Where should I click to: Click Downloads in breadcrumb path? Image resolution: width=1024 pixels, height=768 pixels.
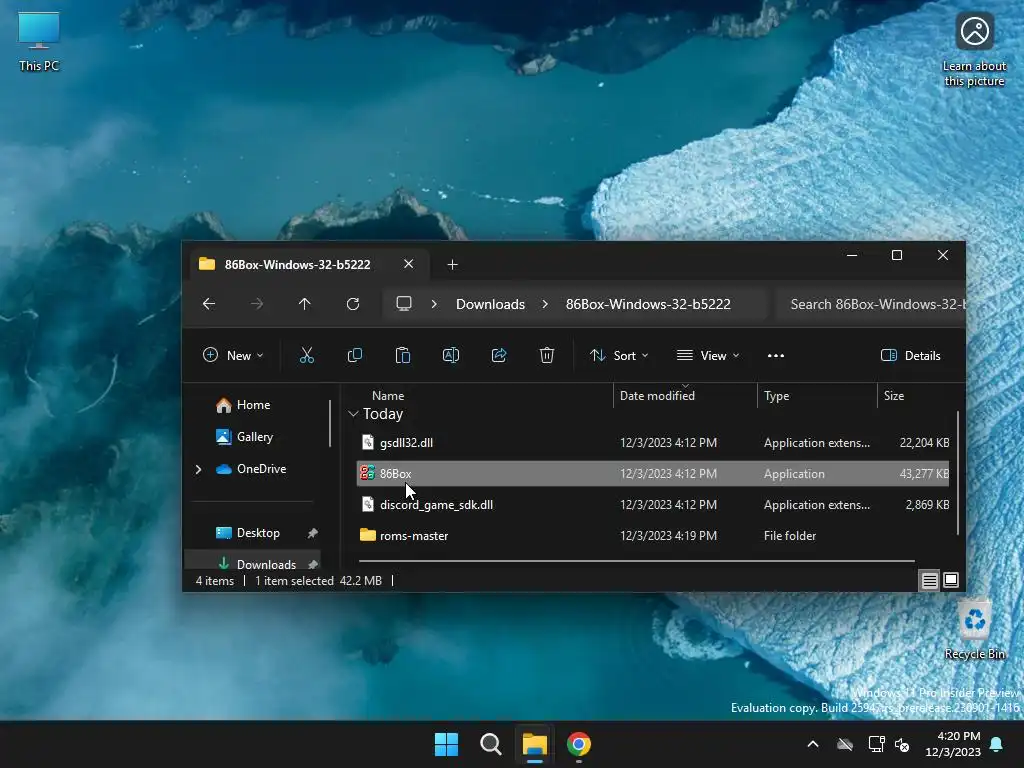[x=490, y=304]
